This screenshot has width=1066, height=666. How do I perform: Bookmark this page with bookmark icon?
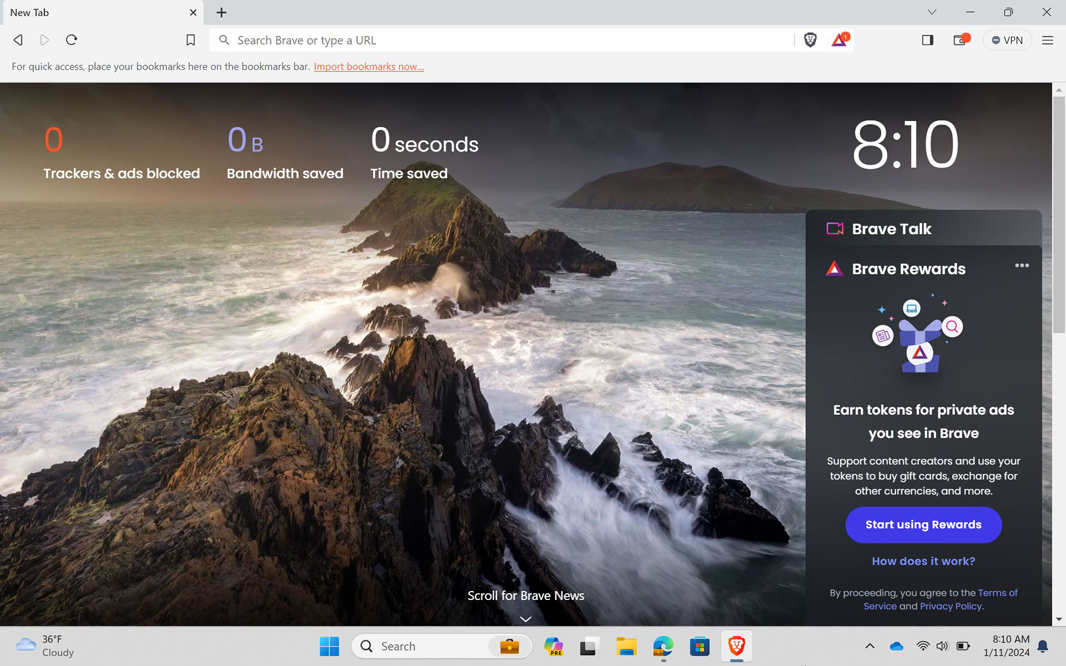[x=190, y=40]
